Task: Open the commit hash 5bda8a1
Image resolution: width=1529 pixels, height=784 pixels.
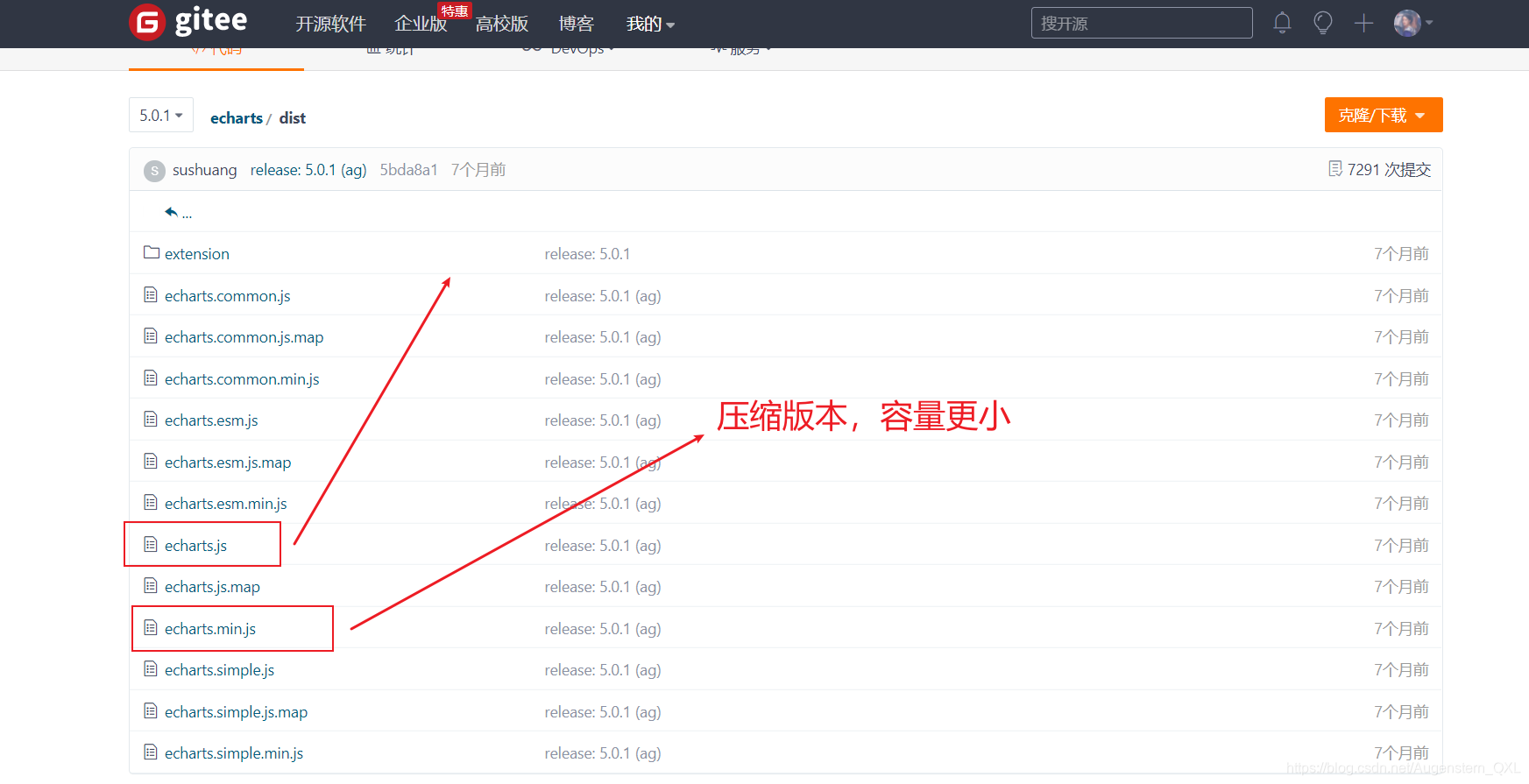Action: (408, 170)
